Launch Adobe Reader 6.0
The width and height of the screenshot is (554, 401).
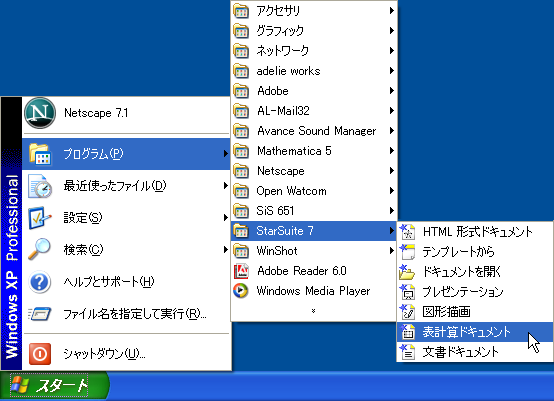pos(314,271)
